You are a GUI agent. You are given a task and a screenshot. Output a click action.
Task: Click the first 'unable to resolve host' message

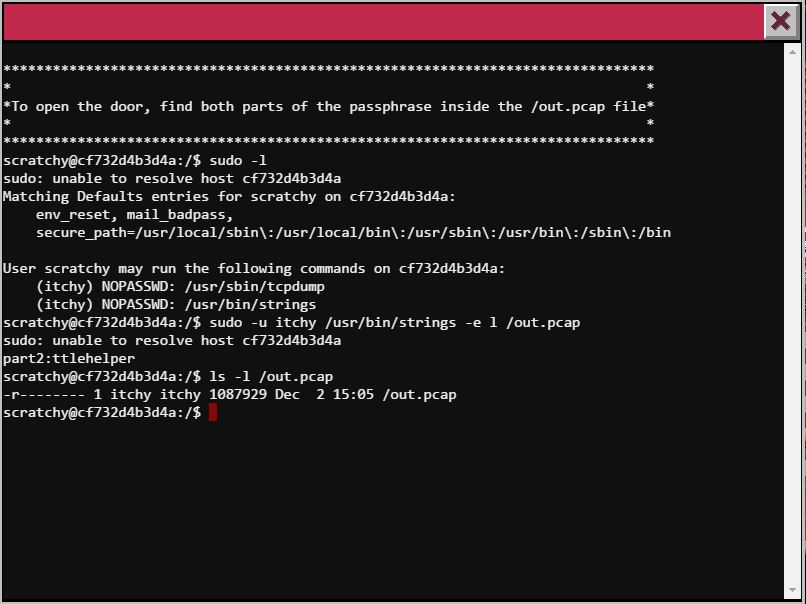[172, 178]
